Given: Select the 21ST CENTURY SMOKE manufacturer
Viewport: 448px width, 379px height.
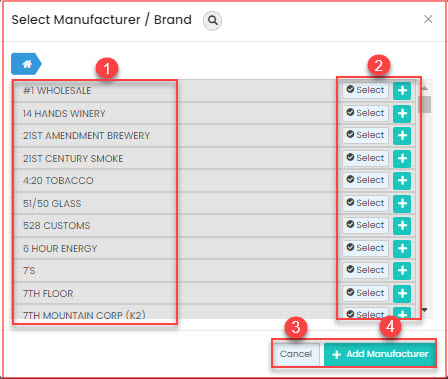Looking at the screenshot, I should pos(365,158).
